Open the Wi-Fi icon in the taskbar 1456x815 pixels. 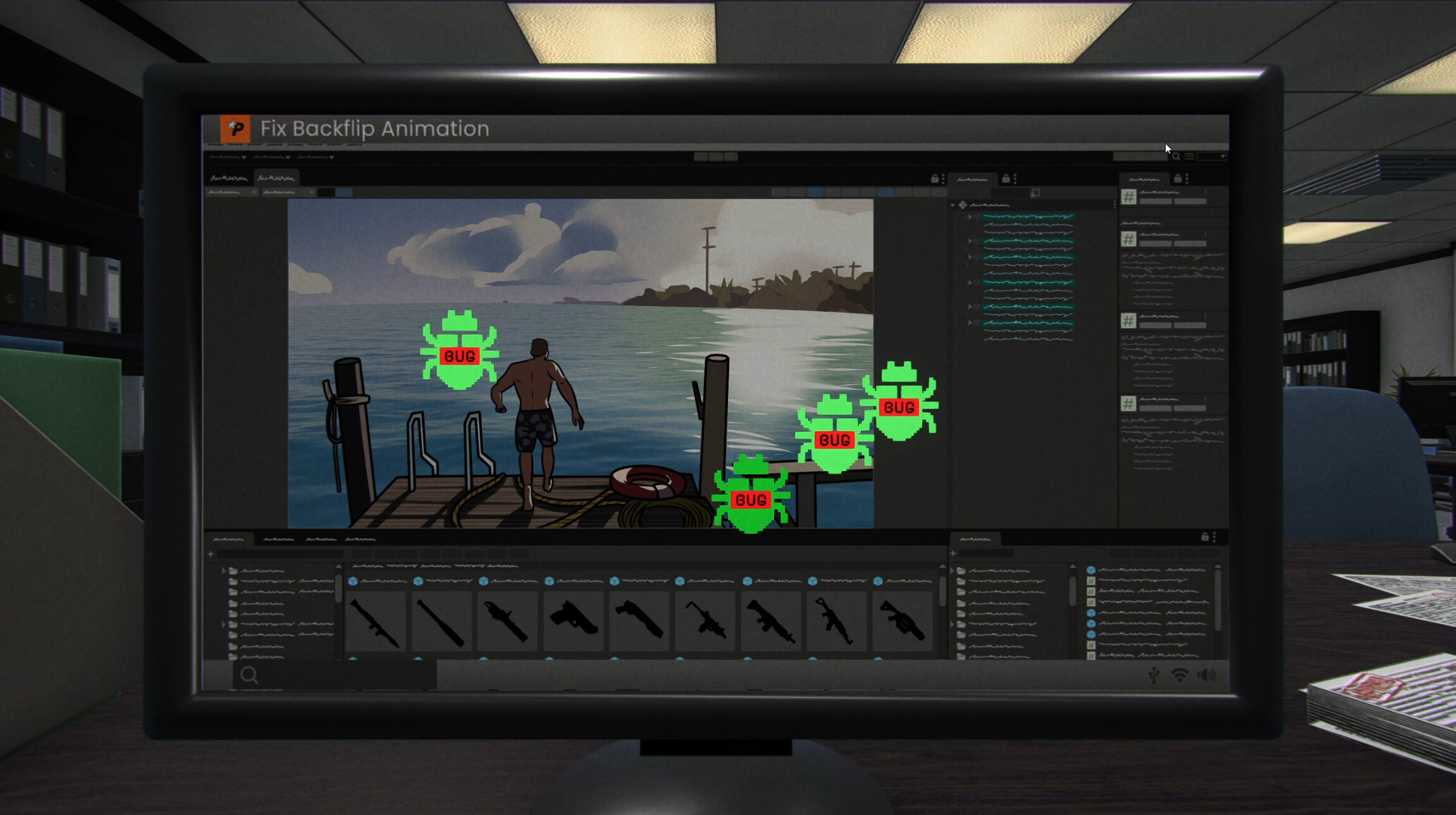click(1180, 675)
